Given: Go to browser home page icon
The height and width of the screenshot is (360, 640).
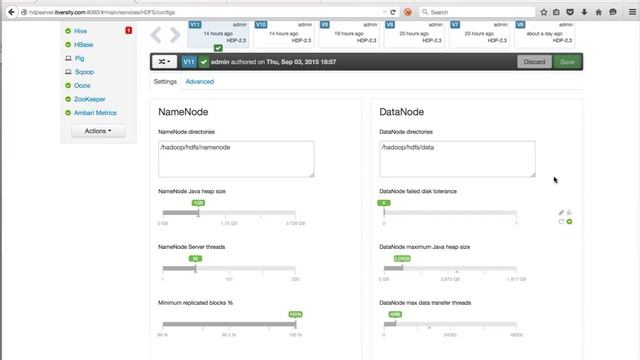Looking at the screenshot, I should (x=598, y=12).
